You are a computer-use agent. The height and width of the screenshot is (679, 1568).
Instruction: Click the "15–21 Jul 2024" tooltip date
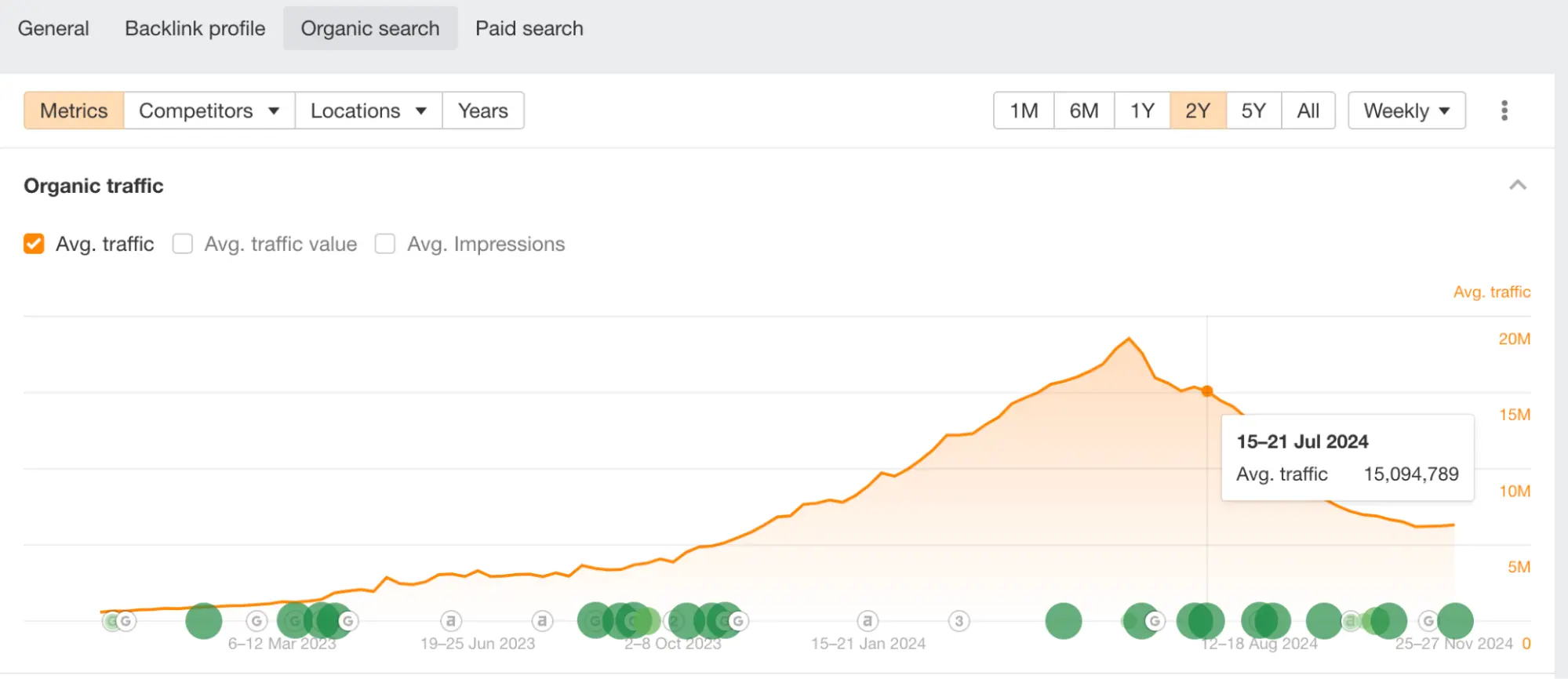click(1302, 441)
